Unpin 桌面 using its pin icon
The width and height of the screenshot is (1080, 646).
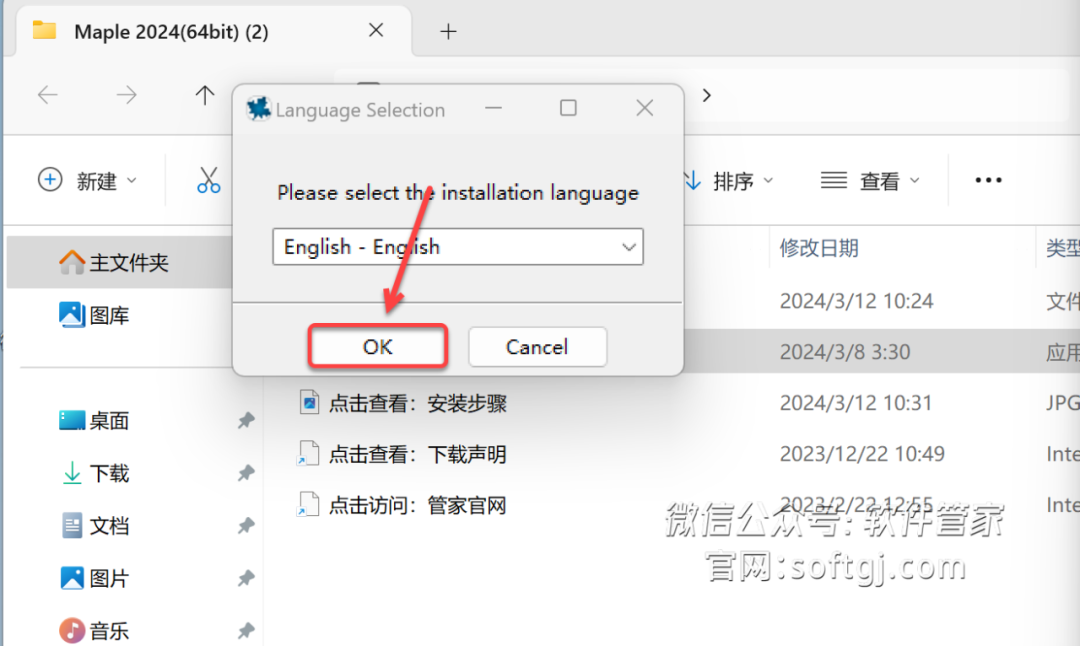pyautogui.click(x=246, y=420)
